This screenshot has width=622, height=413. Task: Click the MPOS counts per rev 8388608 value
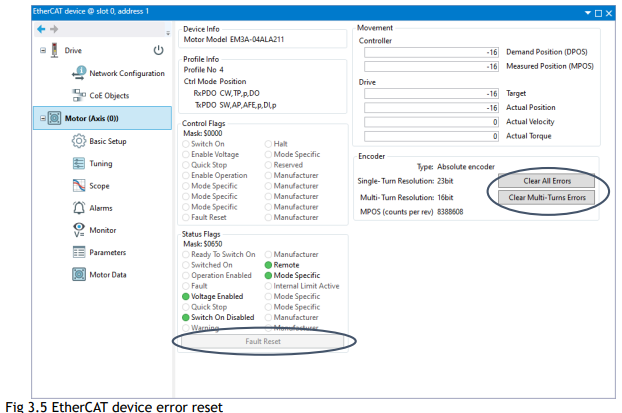450,212
